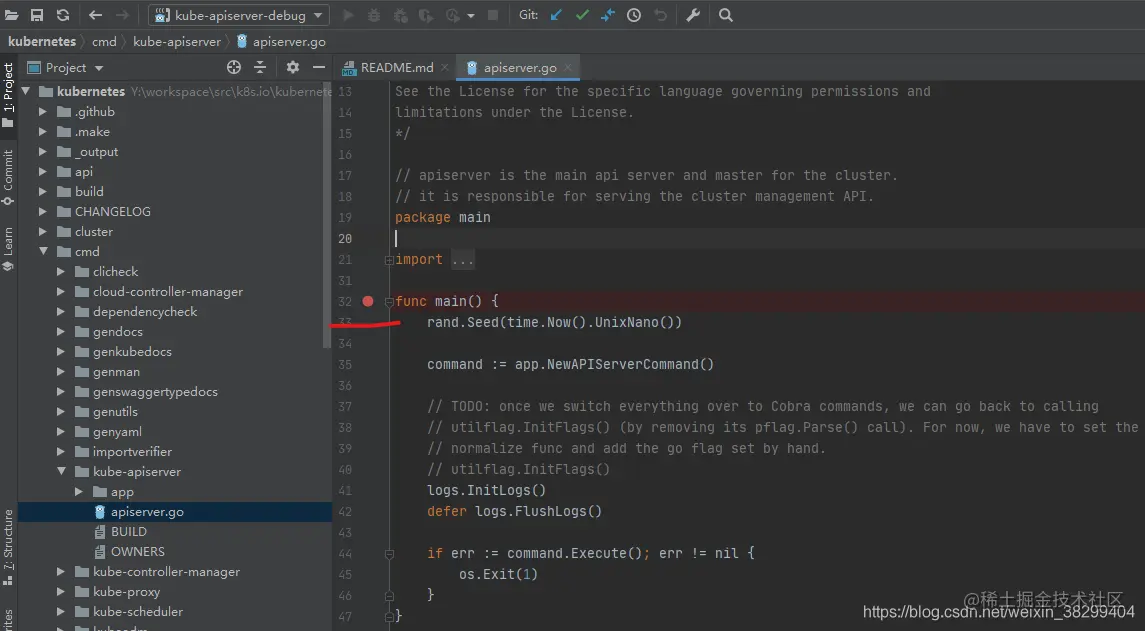This screenshot has width=1145, height=631.
Task: Click on 'NewAPIServerCommand' in line 35
Action: [623, 364]
